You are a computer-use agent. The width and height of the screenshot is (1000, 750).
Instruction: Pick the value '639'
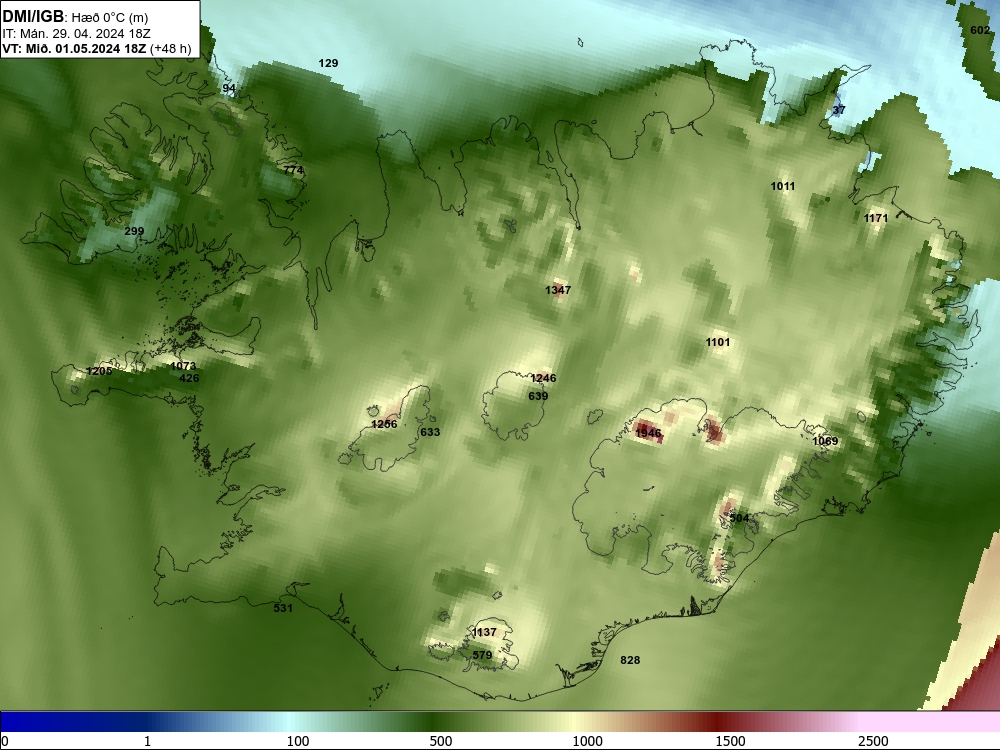[538, 397]
